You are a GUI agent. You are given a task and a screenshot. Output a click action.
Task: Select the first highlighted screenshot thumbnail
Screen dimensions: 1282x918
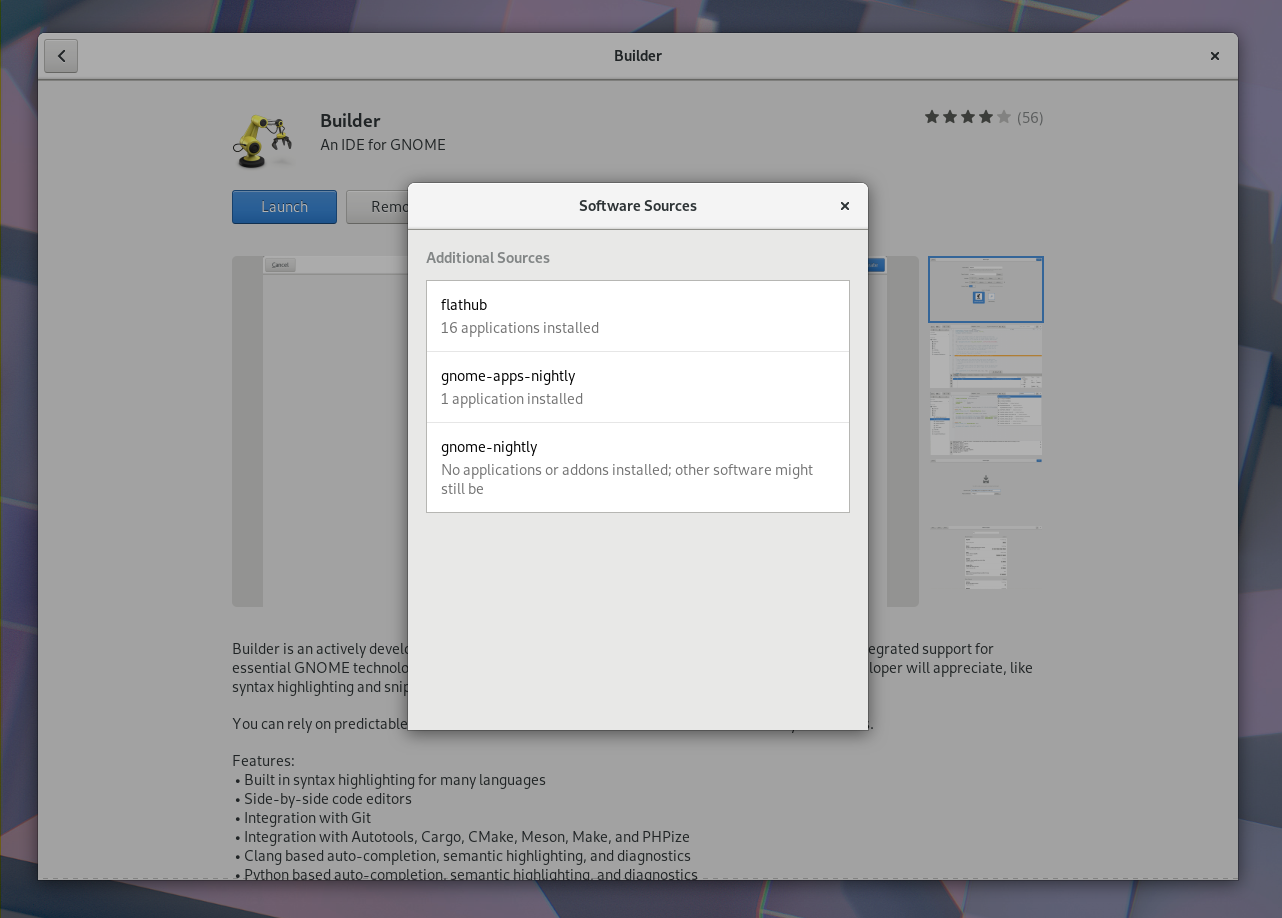pos(986,290)
